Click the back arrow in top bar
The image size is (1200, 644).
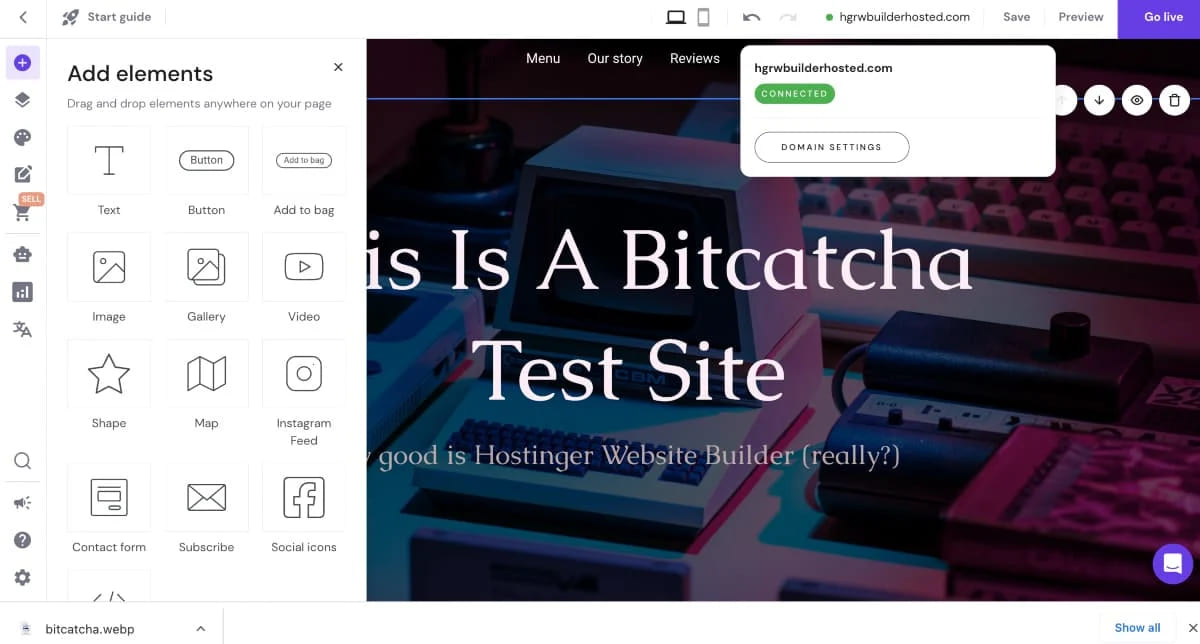[x=23, y=17]
